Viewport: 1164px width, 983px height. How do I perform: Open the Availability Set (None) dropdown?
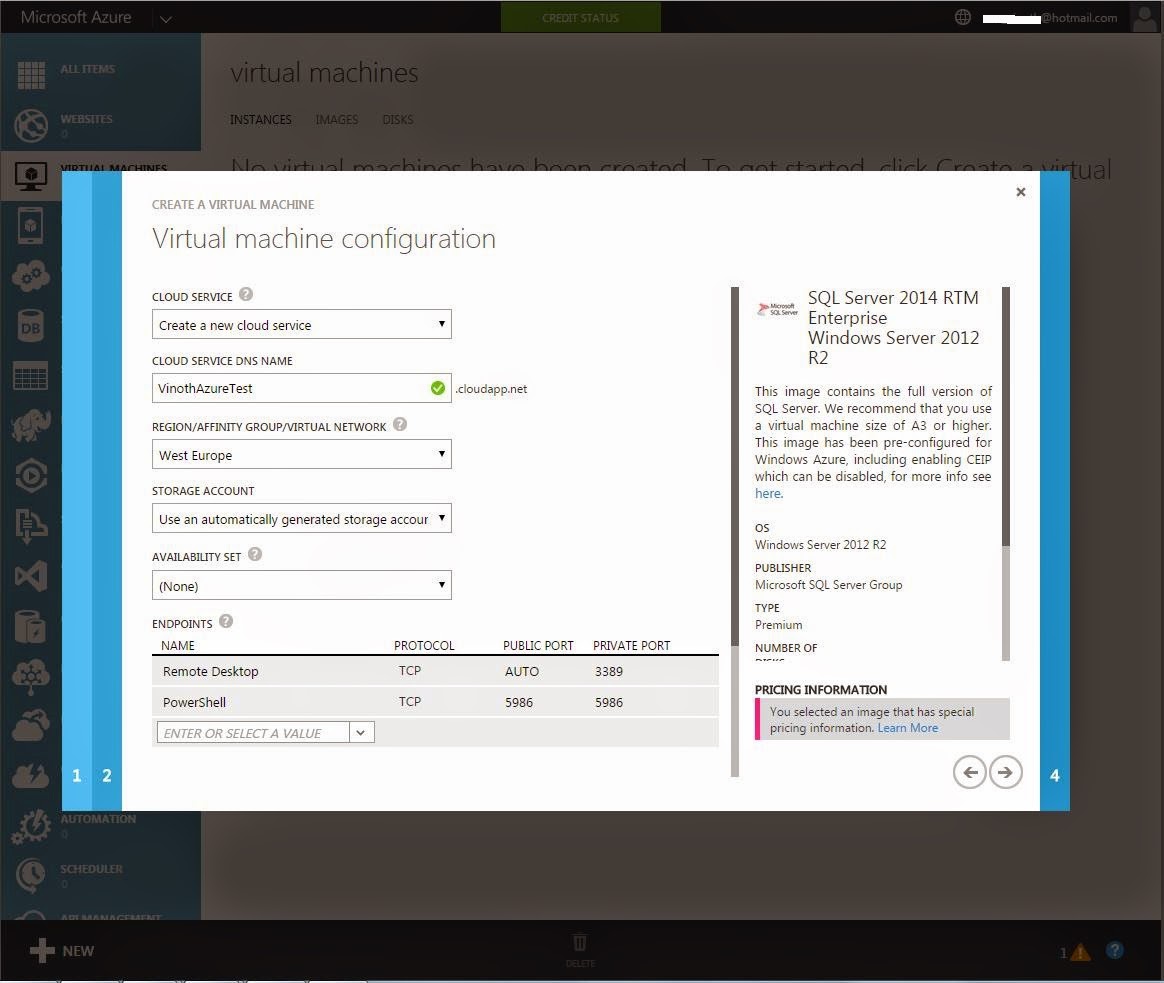coord(301,585)
